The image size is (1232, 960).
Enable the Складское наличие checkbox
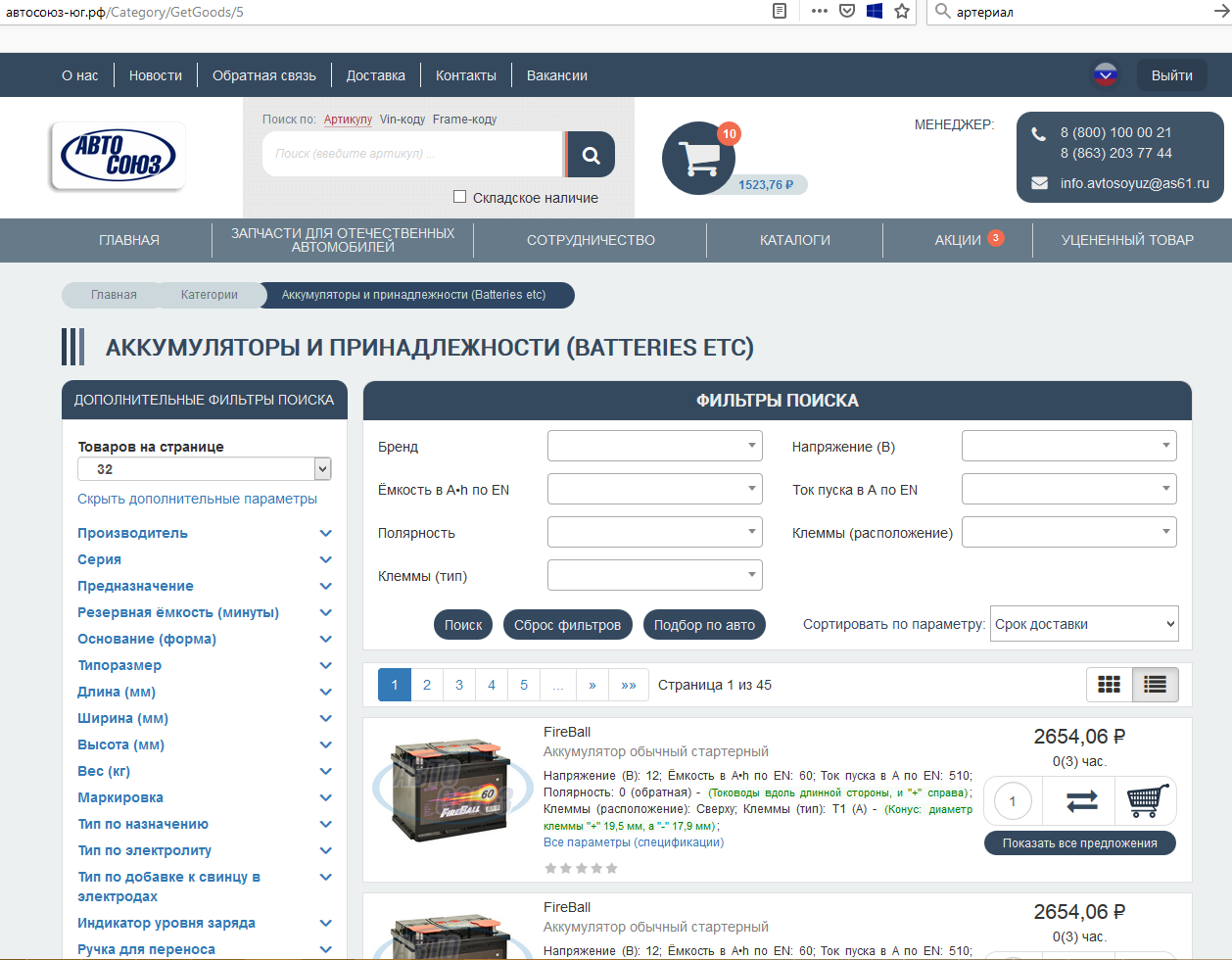coord(460,197)
